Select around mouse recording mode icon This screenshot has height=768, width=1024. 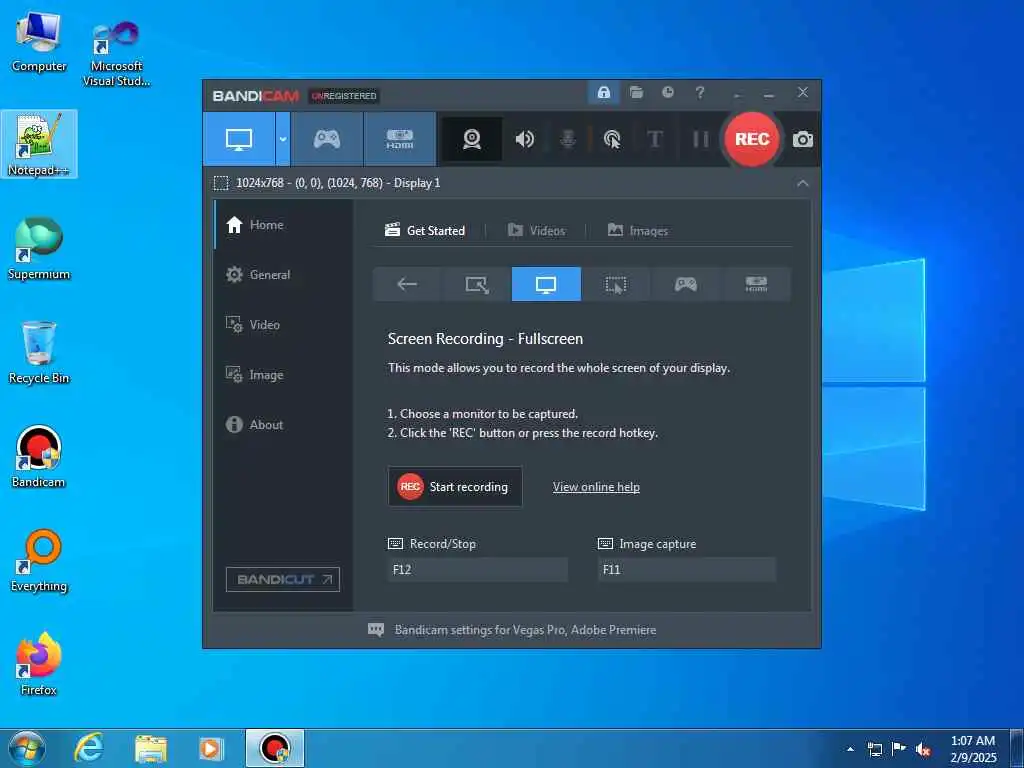(x=616, y=284)
